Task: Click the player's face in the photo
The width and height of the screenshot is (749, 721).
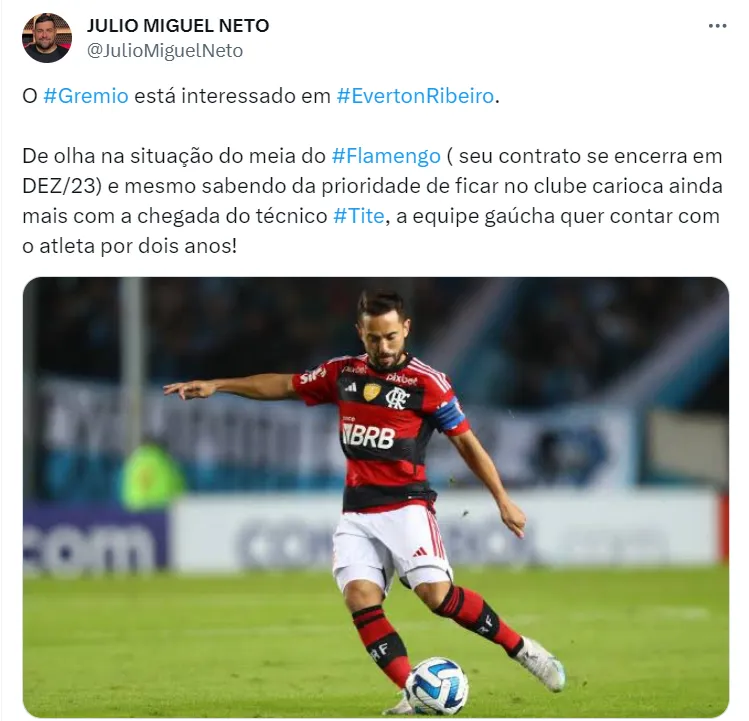Action: (382, 336)
